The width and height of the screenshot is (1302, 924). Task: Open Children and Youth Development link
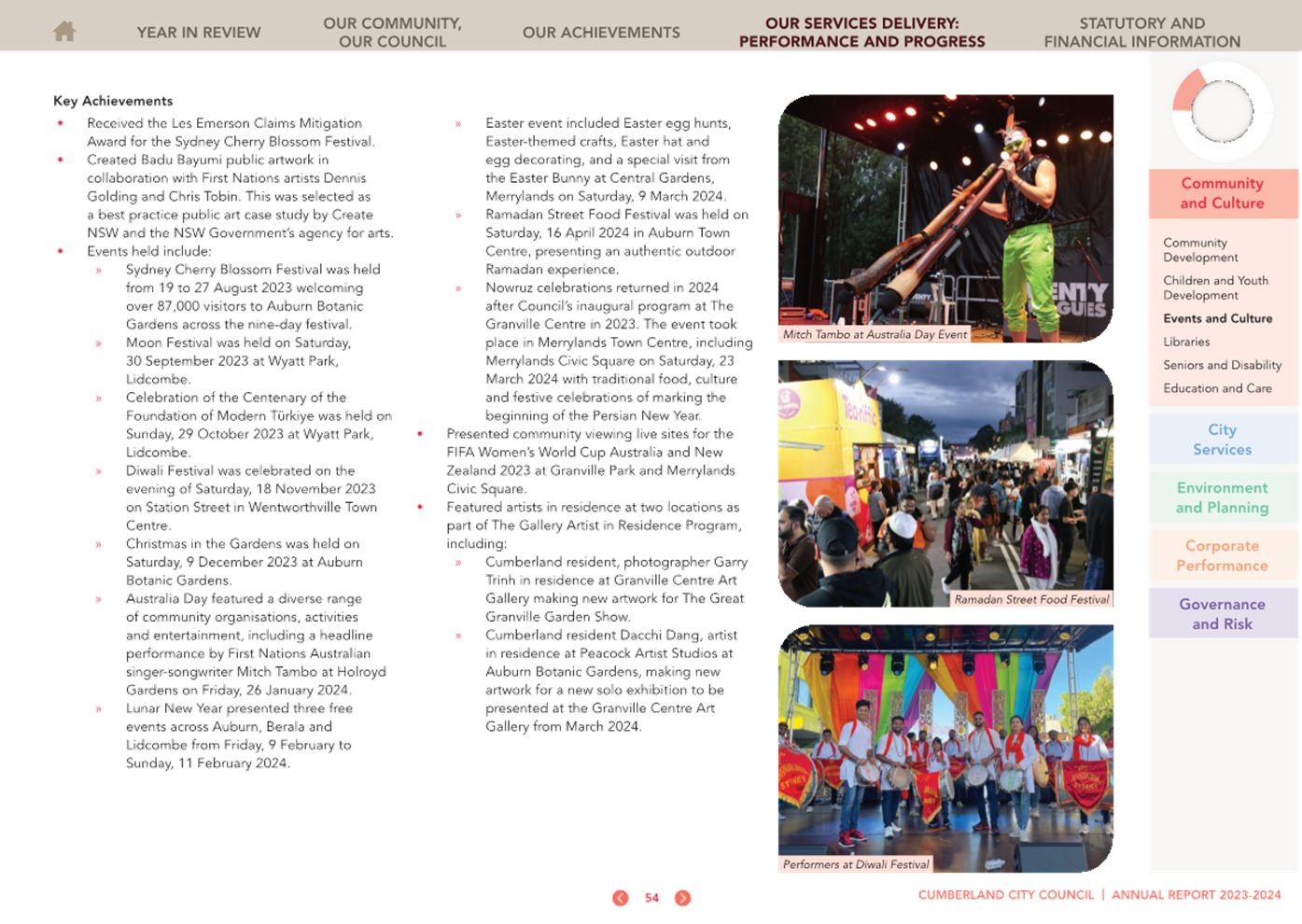(x=1215, y=287)
